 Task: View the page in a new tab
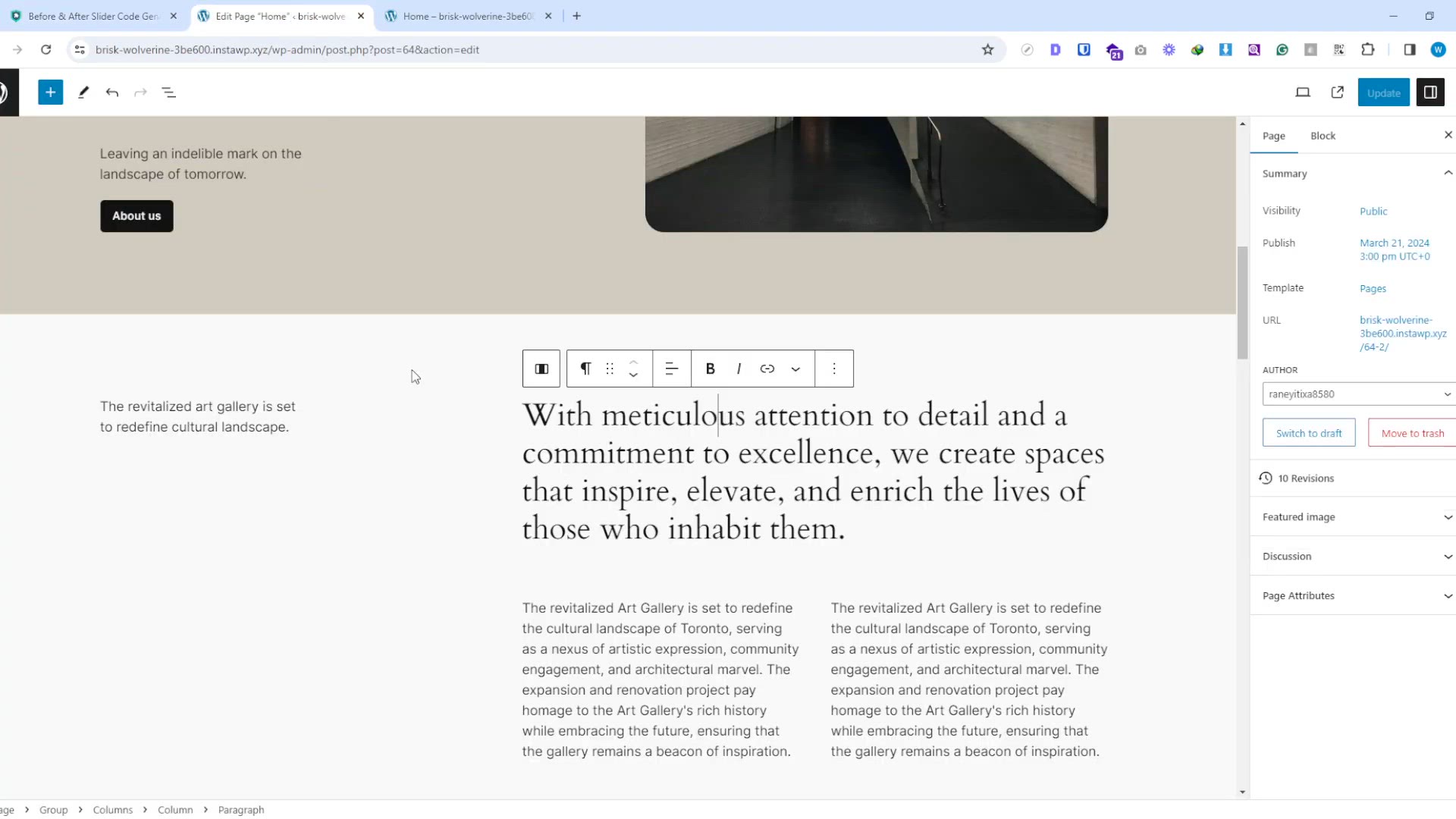coord(1338,93)
